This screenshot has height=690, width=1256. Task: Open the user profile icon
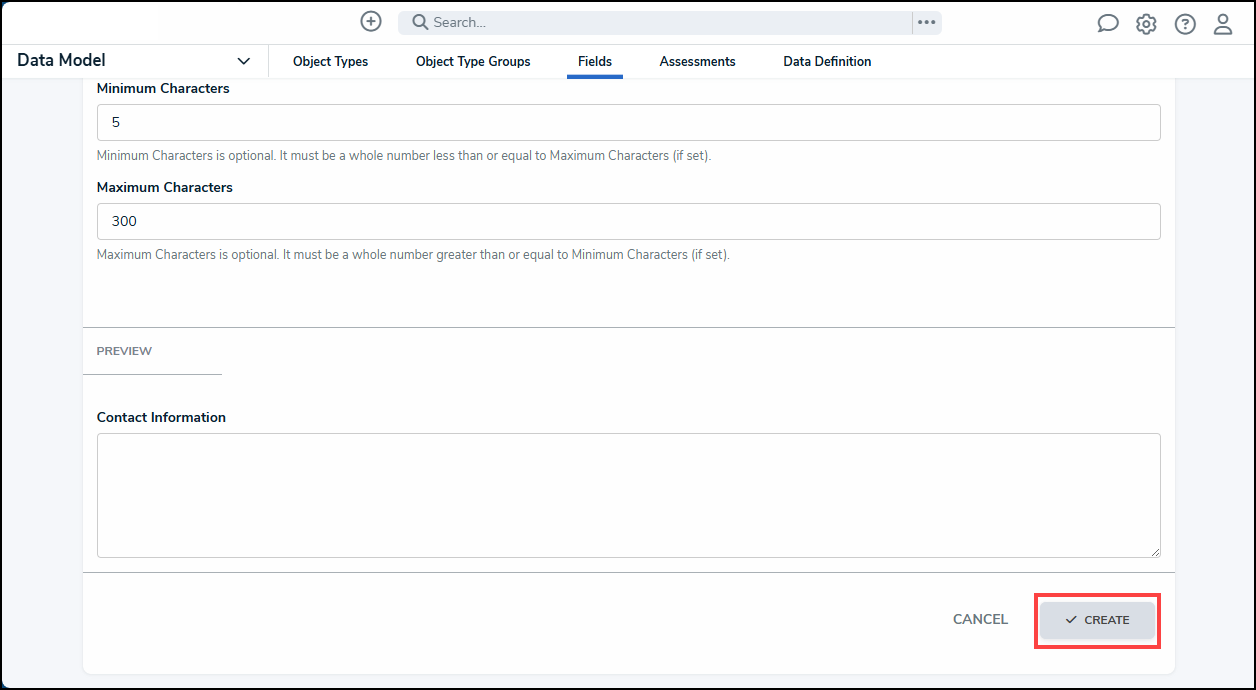(x=1223, y=24)
